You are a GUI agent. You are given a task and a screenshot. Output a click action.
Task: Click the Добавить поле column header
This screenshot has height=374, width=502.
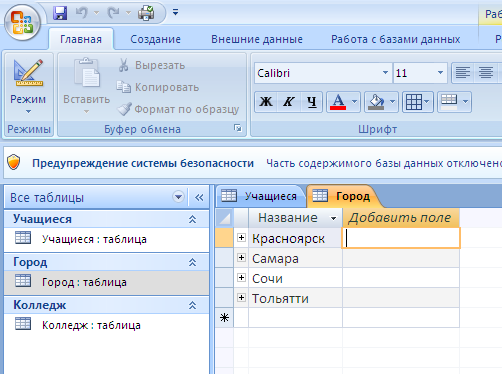coord(400,218)
